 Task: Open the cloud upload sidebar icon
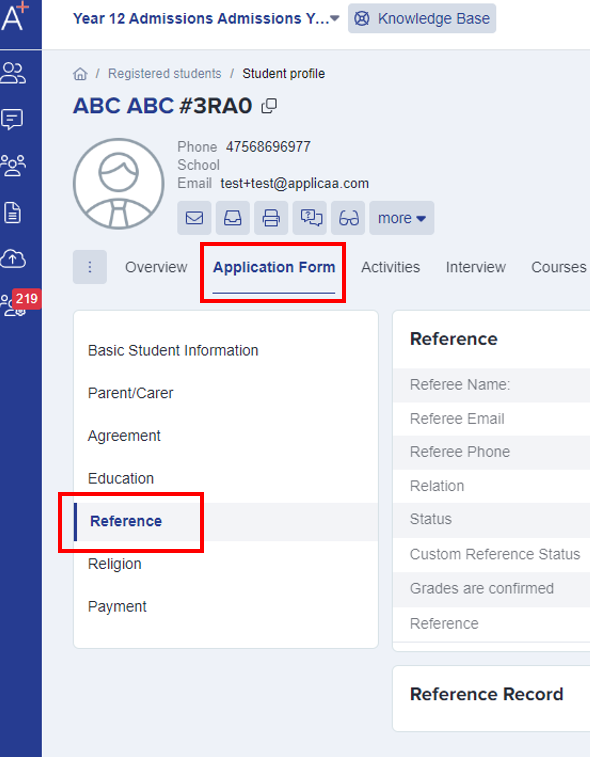pos(13,259)
